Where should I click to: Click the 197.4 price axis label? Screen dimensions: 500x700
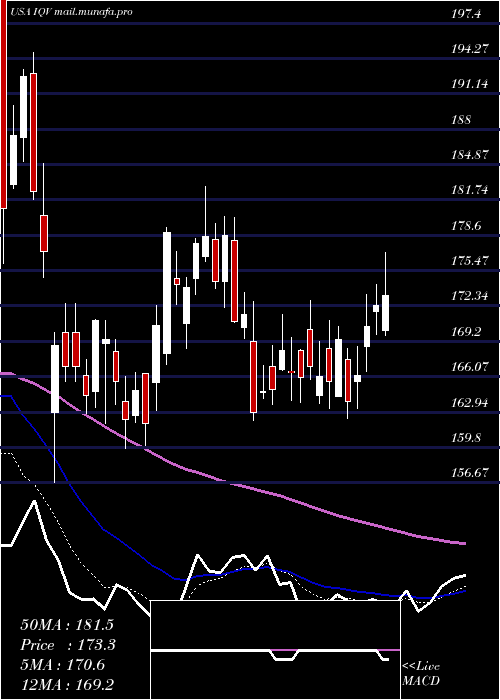[466, 14]
